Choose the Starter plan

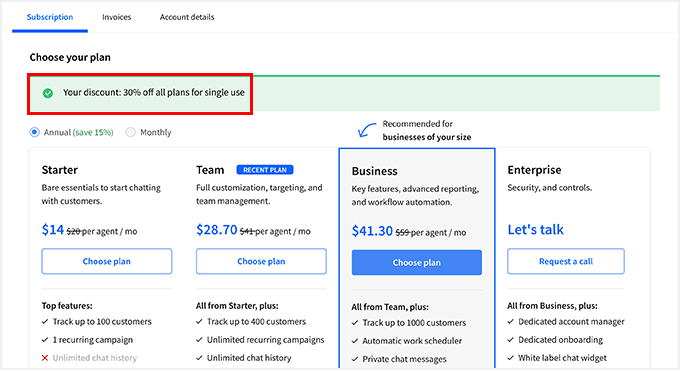point(107,261)
